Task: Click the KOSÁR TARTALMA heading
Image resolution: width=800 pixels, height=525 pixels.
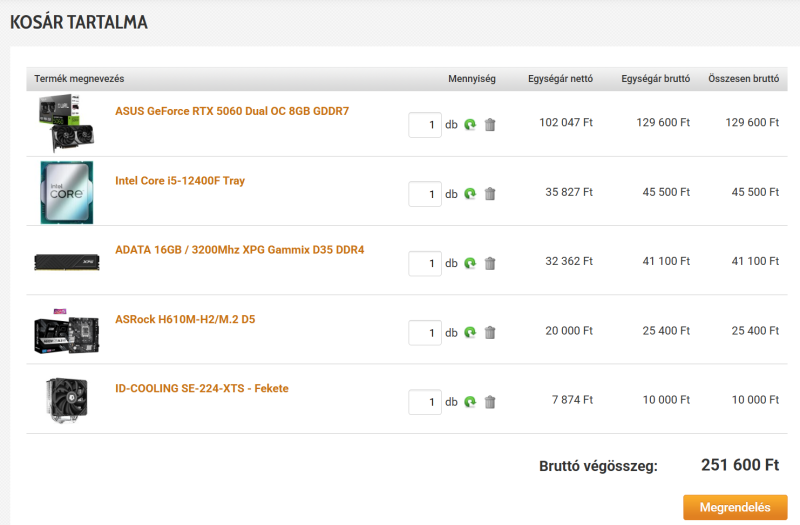Action: point(79,22)
